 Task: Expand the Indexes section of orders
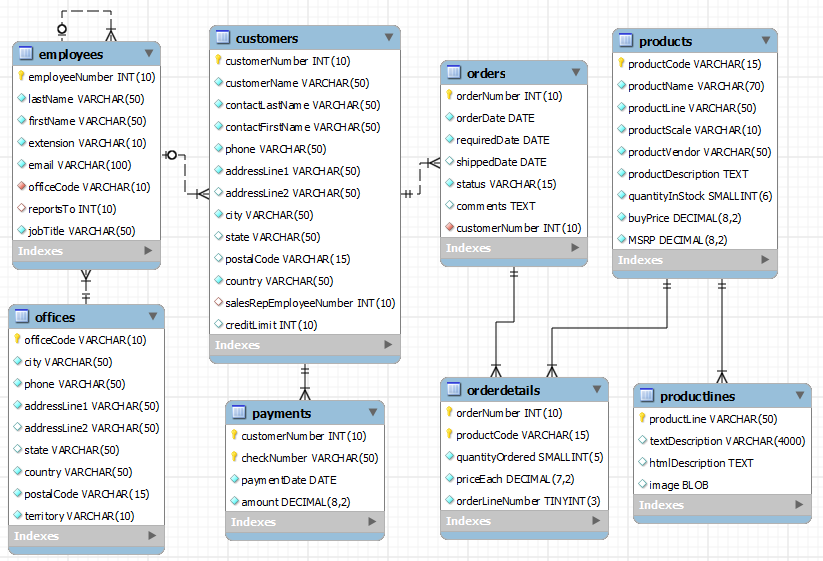(x=576, y=248)
